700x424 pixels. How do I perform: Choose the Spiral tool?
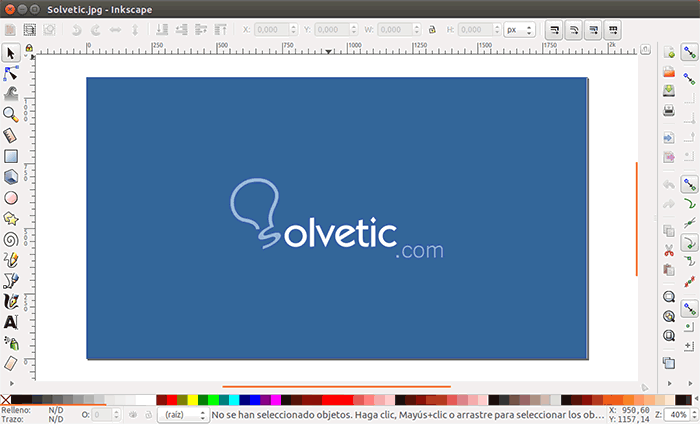[11, 240]
